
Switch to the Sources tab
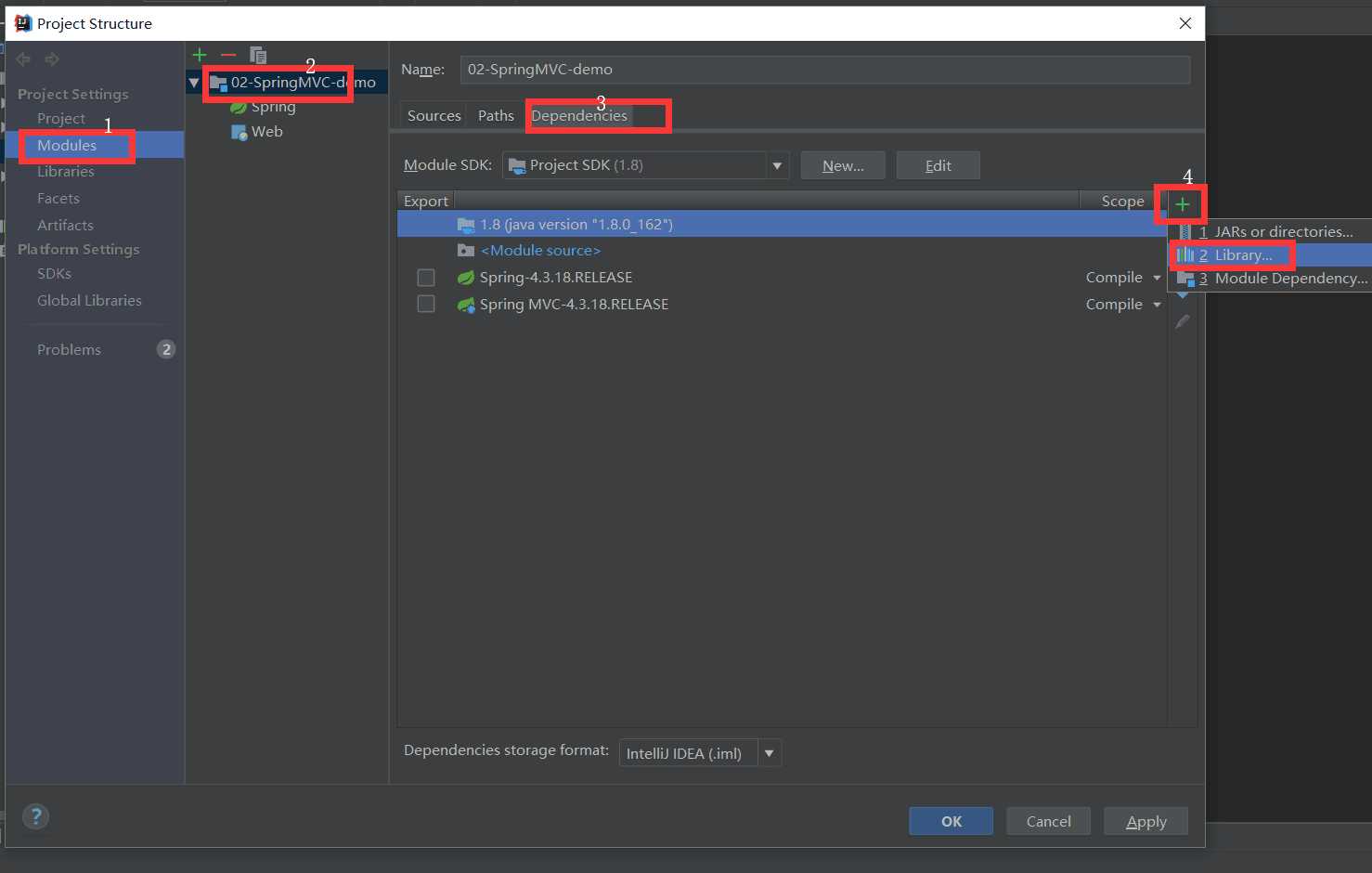[434, 116]
